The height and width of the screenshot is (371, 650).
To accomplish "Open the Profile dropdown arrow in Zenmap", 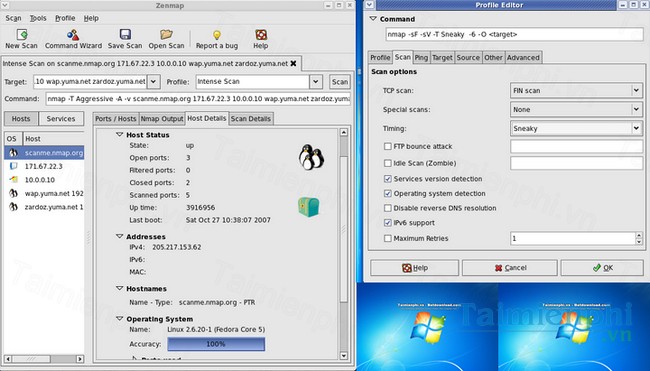I will 316,82.
